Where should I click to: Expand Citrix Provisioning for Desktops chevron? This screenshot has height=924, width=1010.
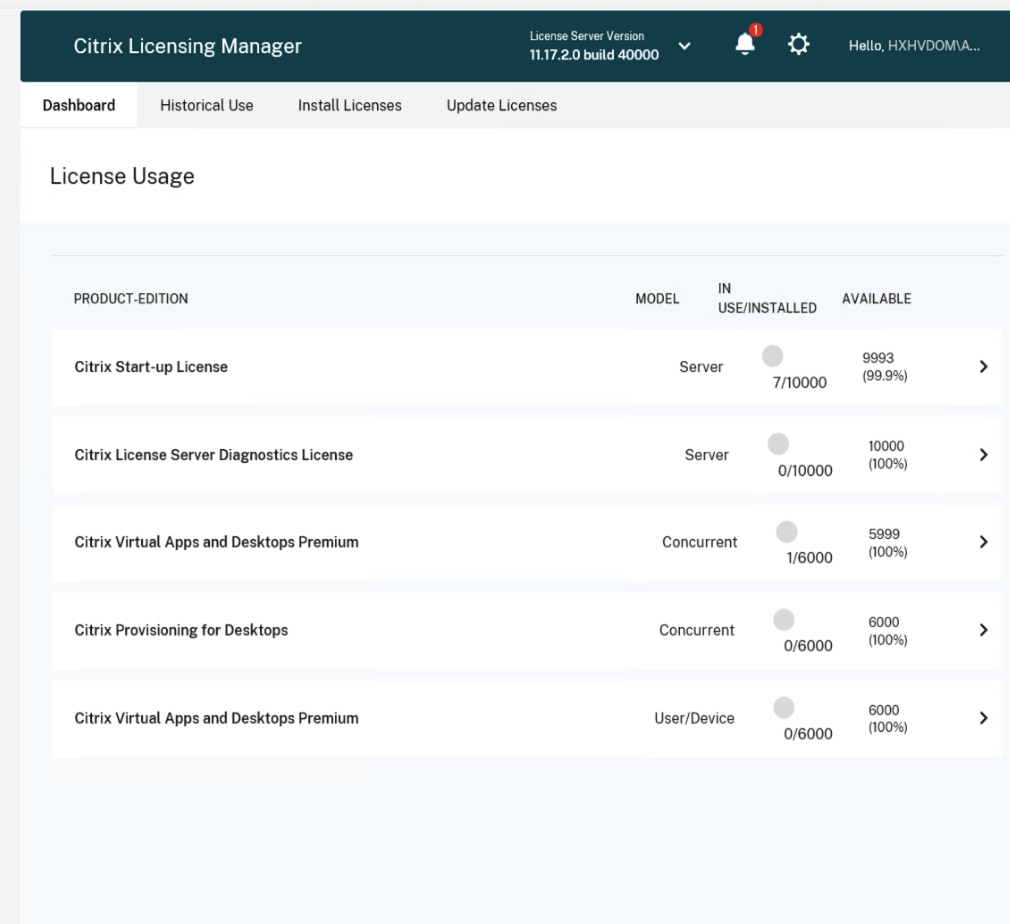[984, 630]
